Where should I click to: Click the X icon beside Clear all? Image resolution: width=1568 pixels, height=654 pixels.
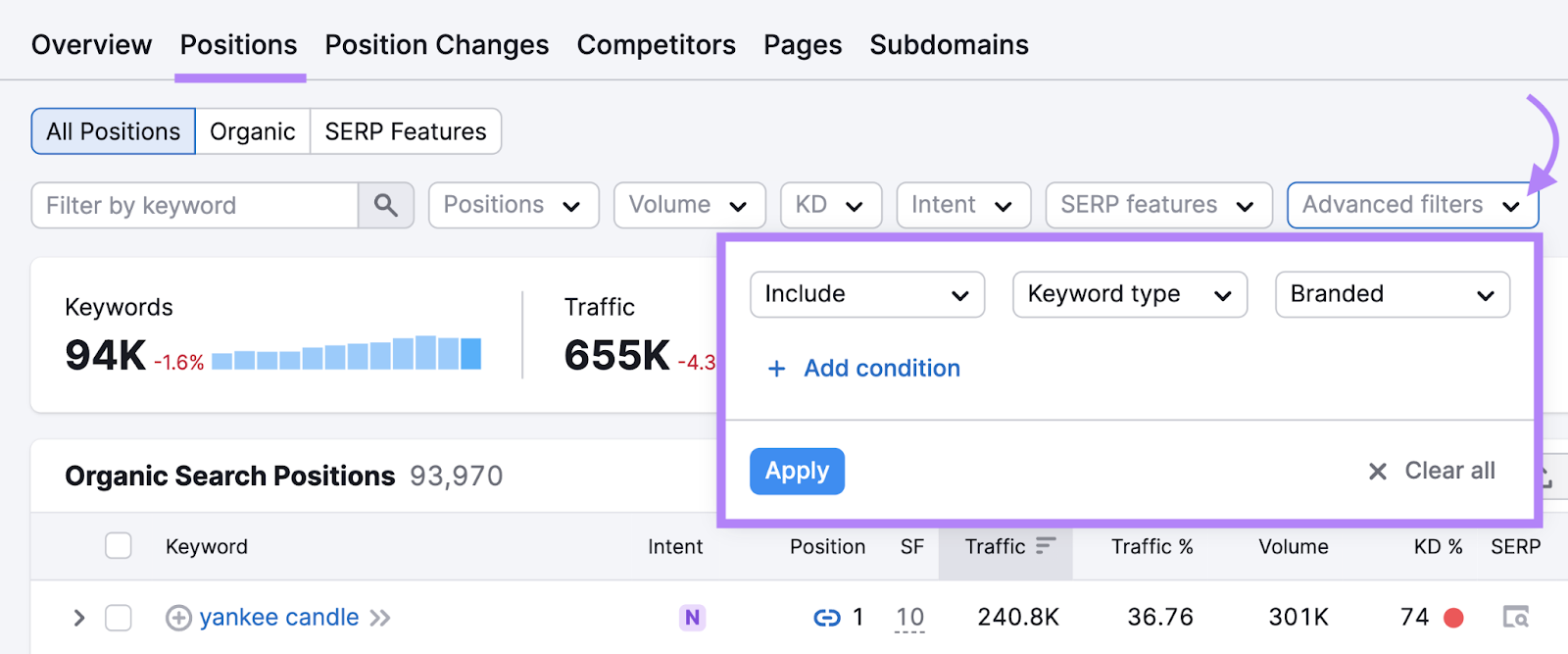(1377, 472)
